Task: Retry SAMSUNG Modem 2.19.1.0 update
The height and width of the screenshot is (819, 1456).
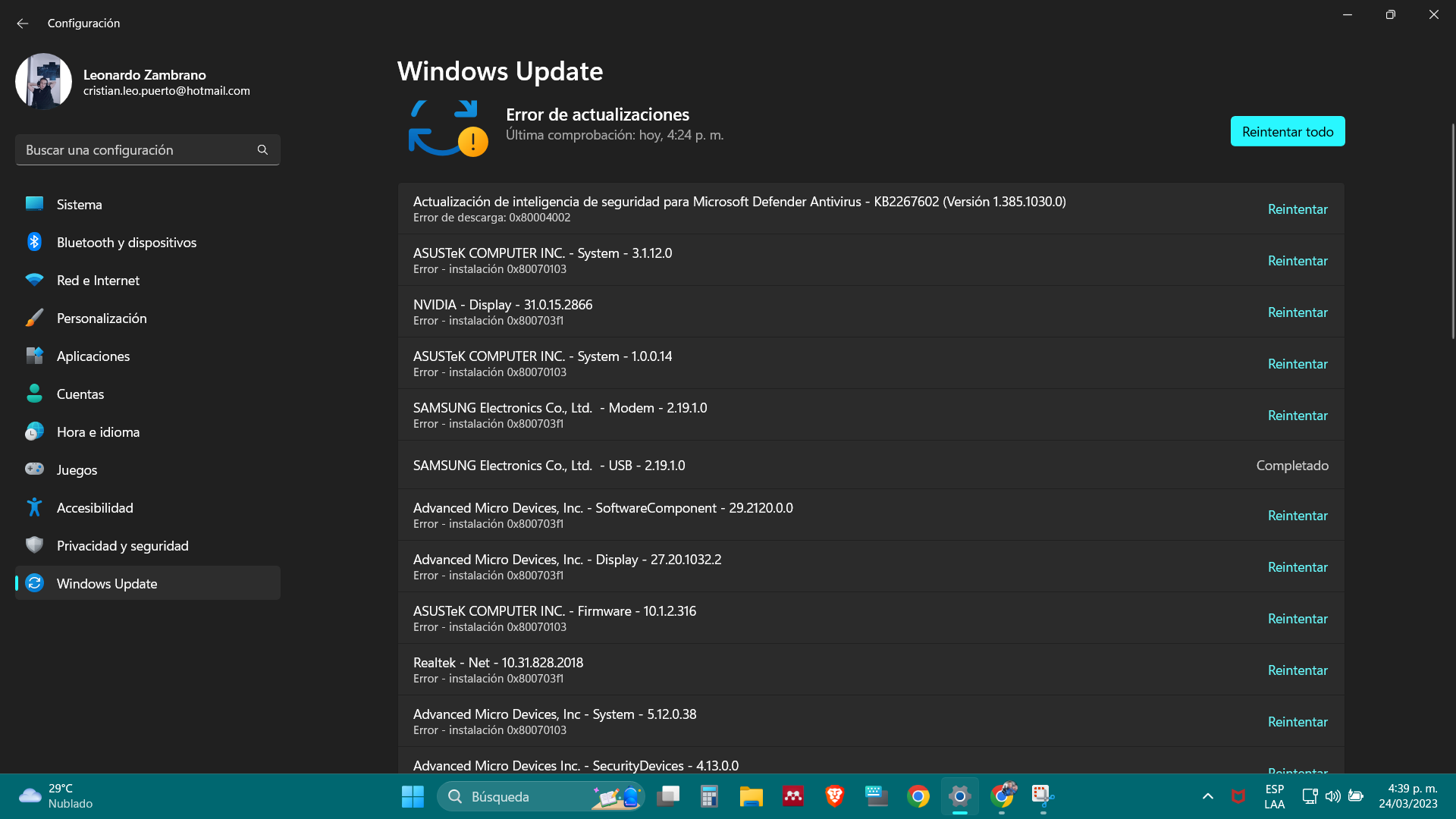Action: coord(1298,416)
